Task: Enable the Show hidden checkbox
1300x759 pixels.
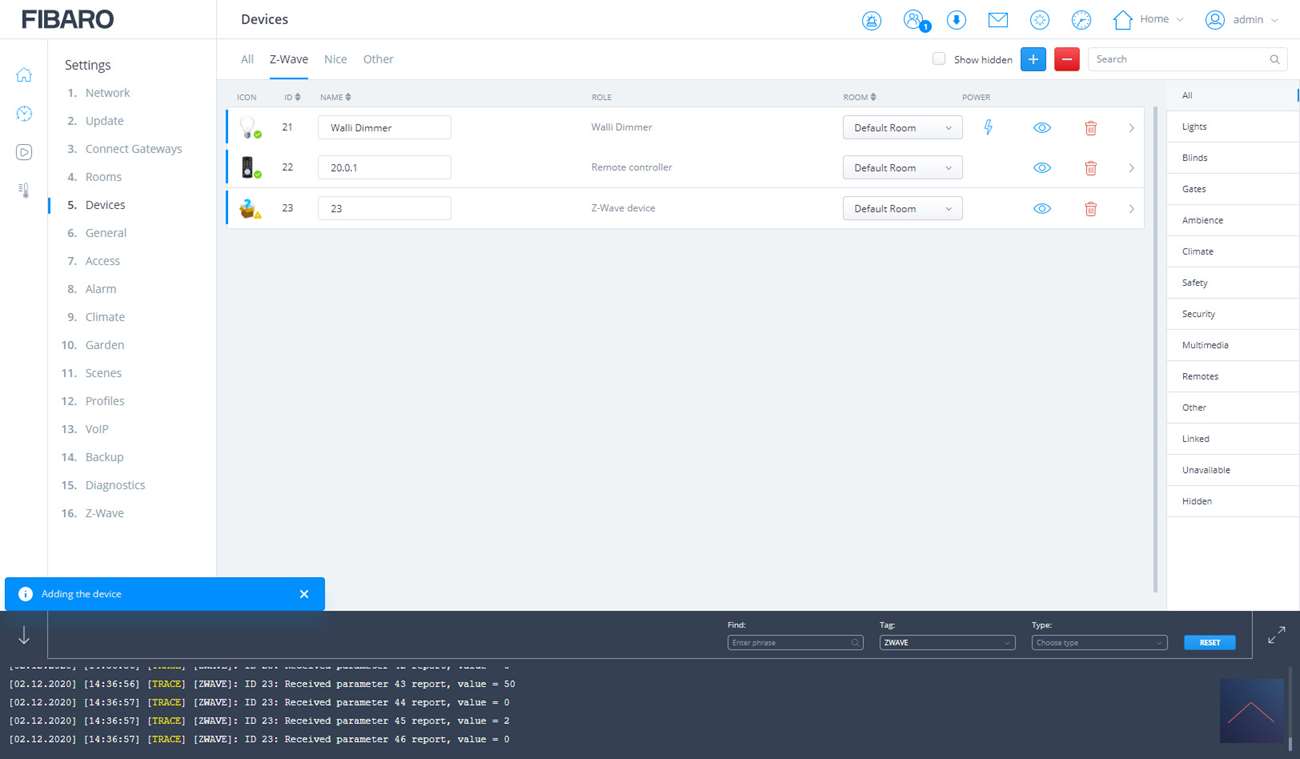Action: 938,59
